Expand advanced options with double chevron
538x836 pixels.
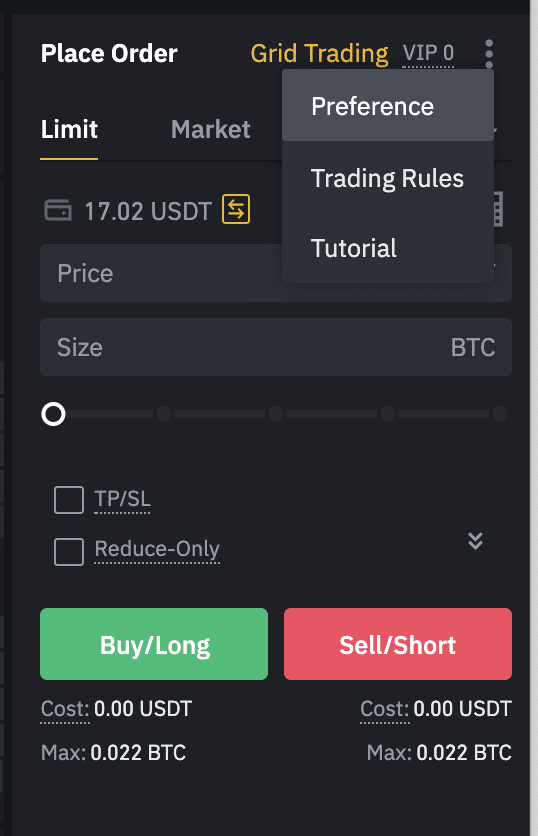click(x=475, y=541)
